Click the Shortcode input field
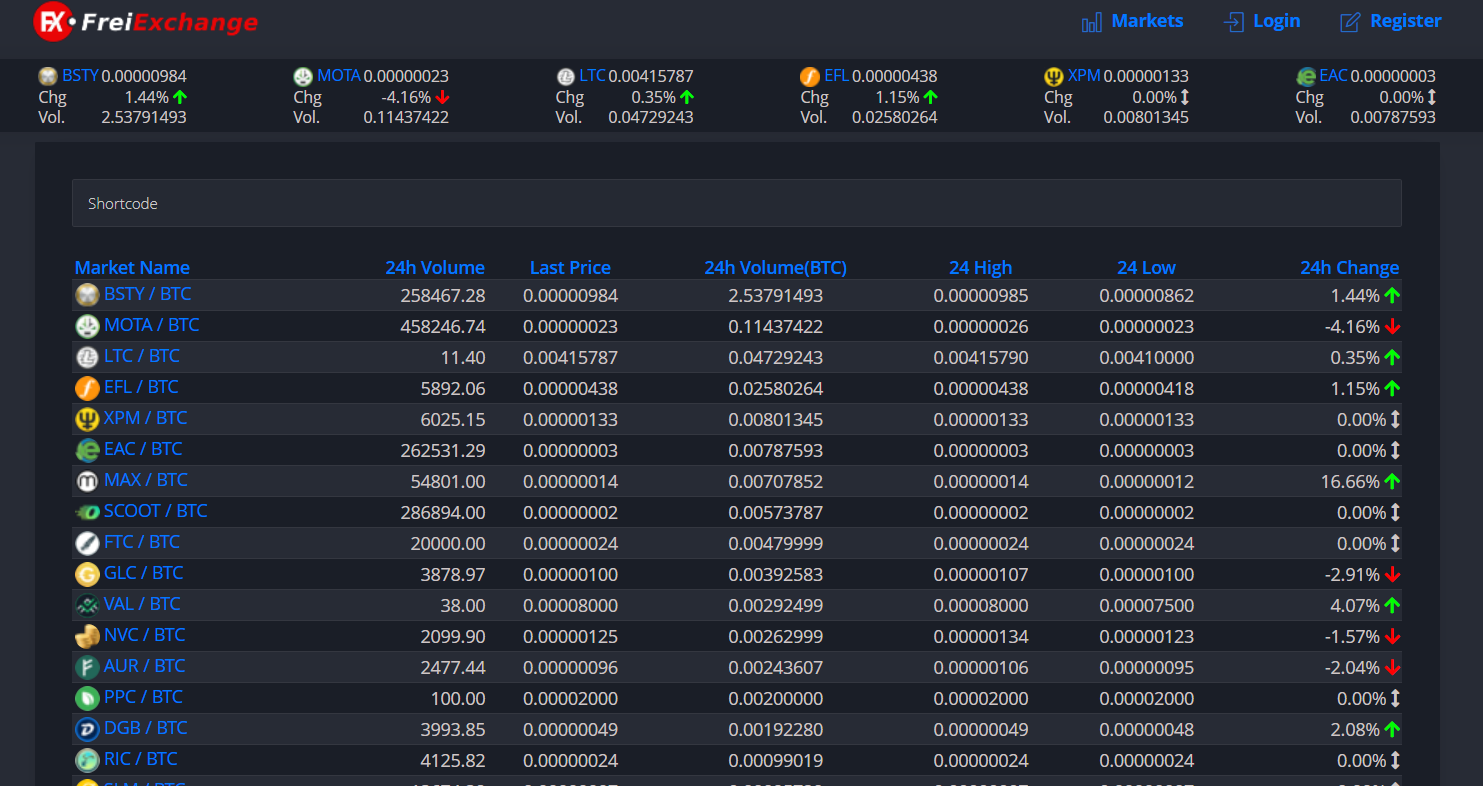 pyautogui.click(x=736, y=203)
